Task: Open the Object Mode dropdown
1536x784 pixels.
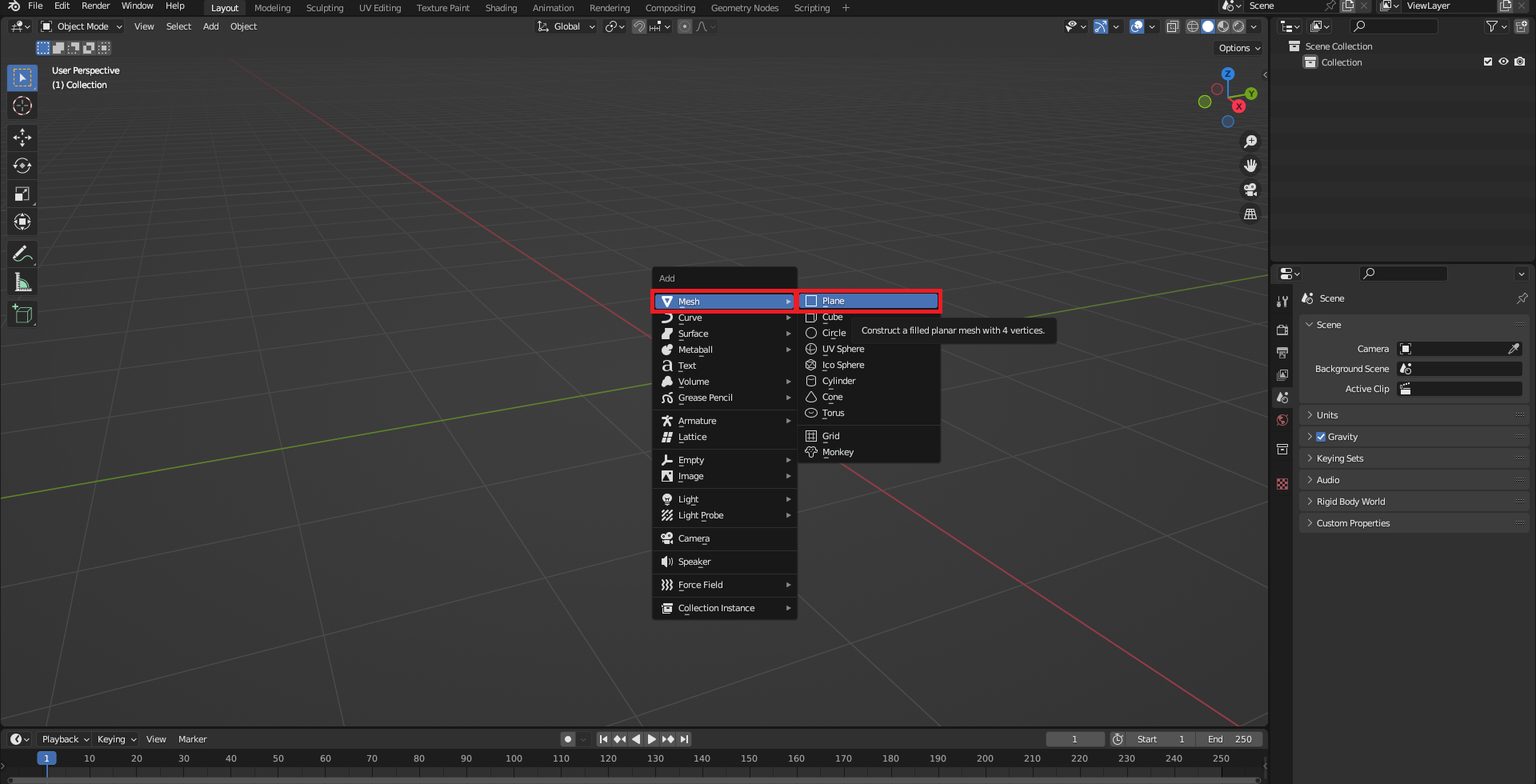Action: click(x=82, y=26)
